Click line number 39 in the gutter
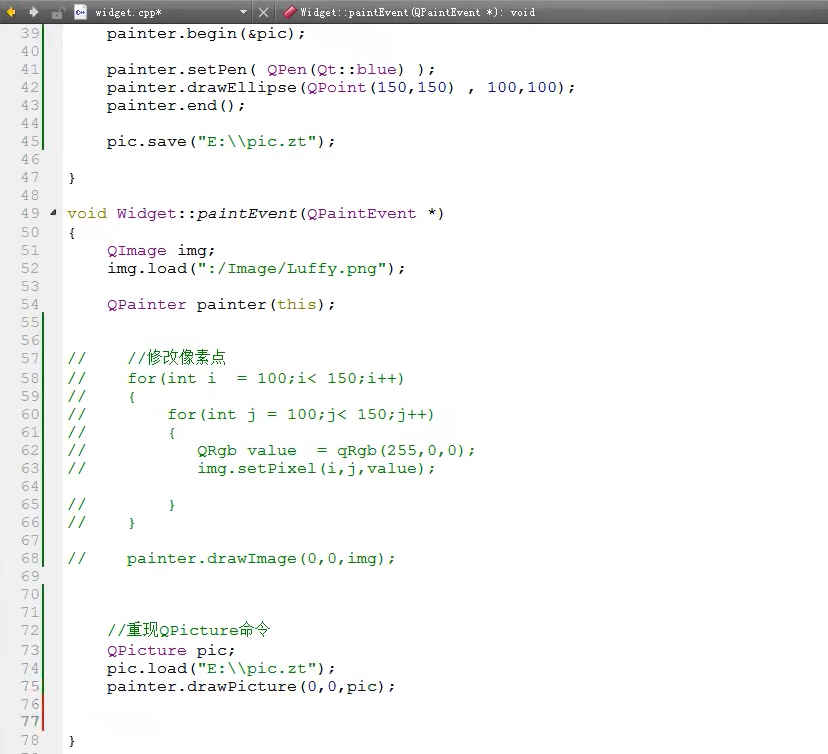 30,33
